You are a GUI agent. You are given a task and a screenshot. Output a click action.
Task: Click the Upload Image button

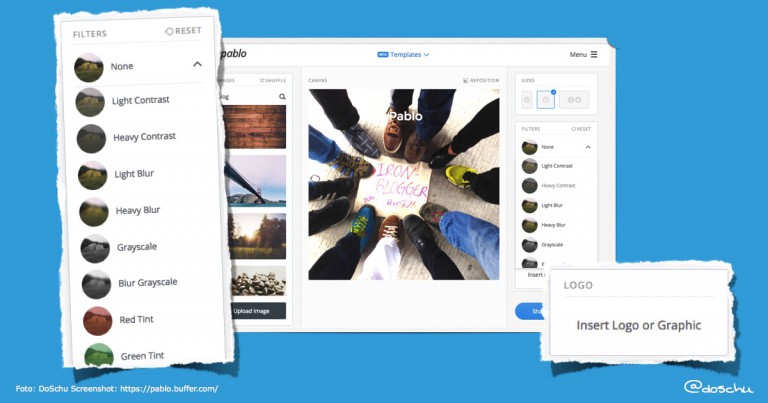pyautogui.click(x=253, y=311)
